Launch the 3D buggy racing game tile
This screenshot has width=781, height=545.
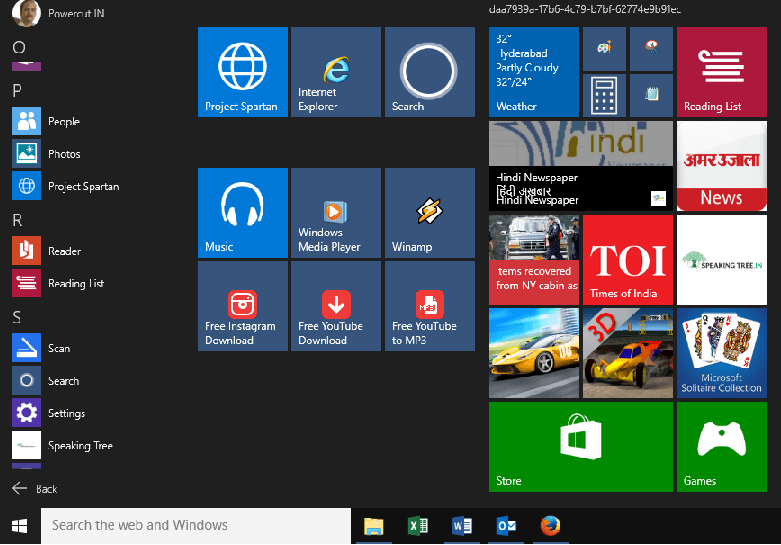(x=628, y=353)
